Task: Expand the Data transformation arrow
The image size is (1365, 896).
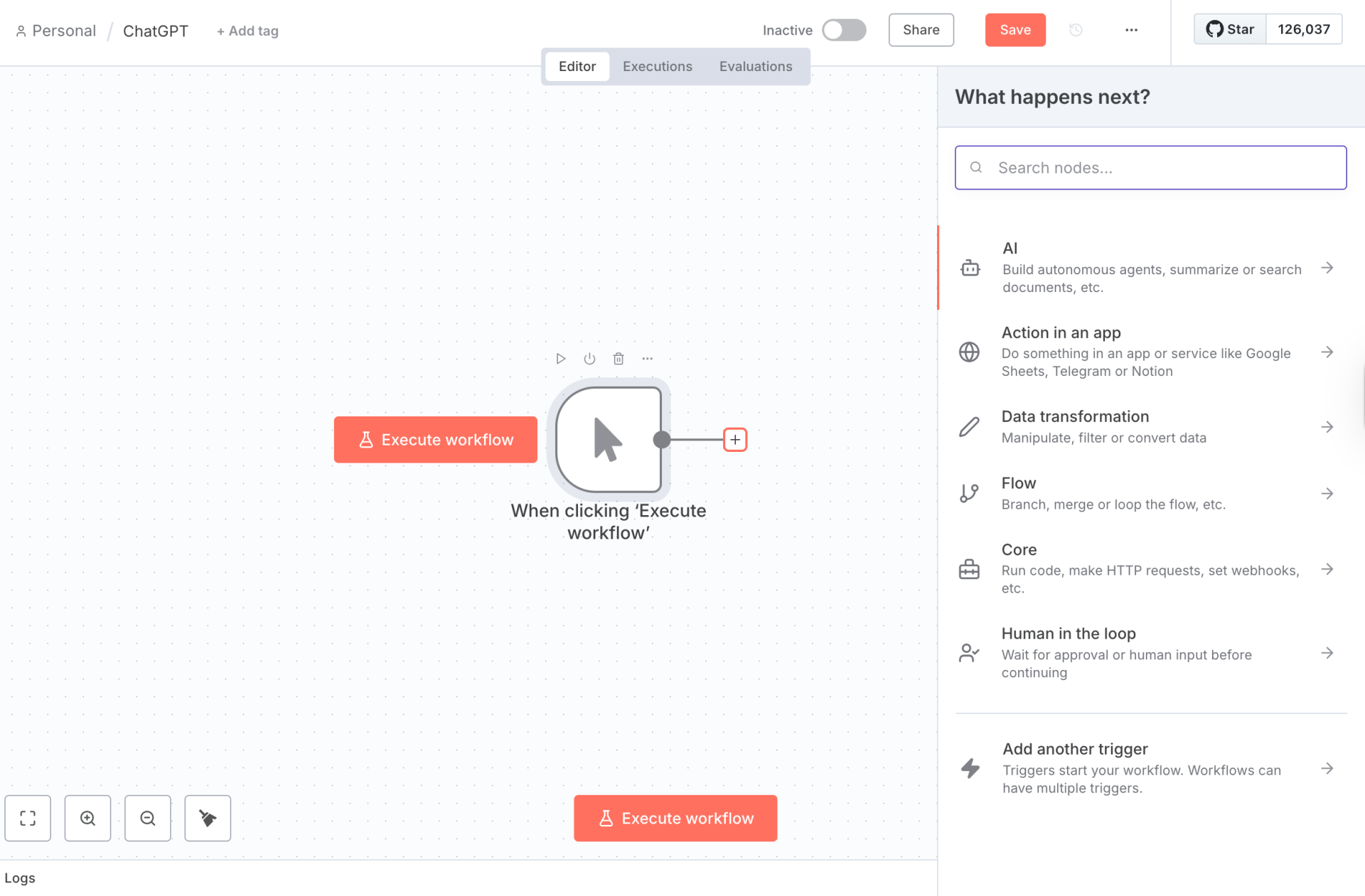Action: pos(1327,427)
